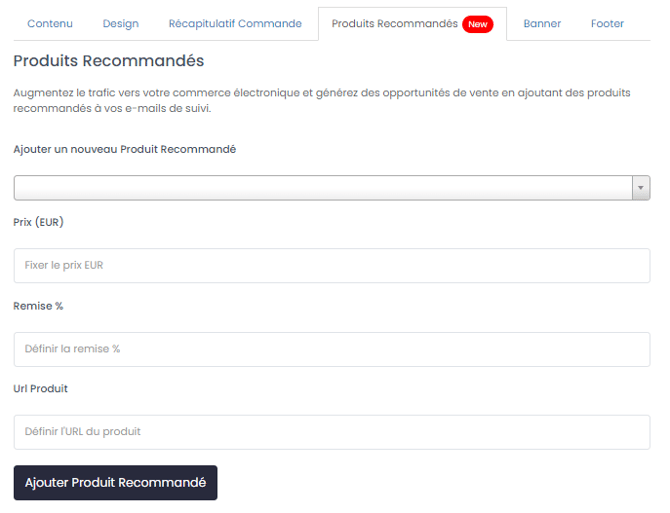Screen dimensions: 670x513
Task: Click the red New badge
Action: (477, 24)
